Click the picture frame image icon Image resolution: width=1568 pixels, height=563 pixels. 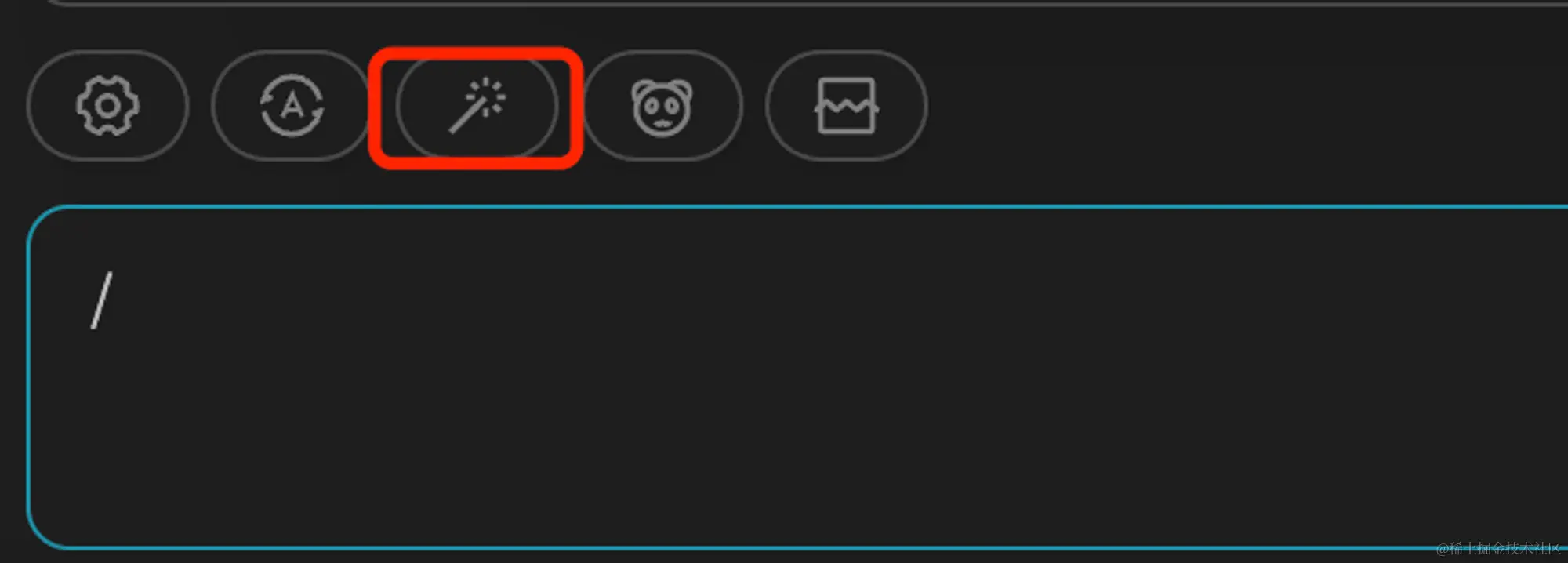click(847, 106)
